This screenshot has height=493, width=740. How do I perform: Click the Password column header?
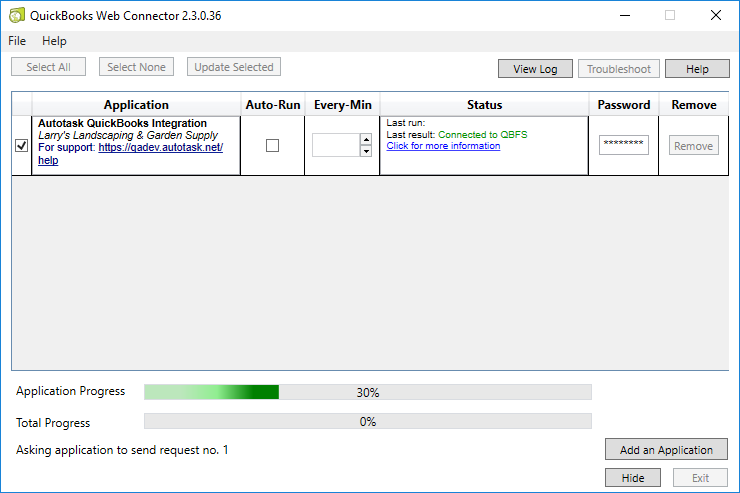[x=623, y=105]
